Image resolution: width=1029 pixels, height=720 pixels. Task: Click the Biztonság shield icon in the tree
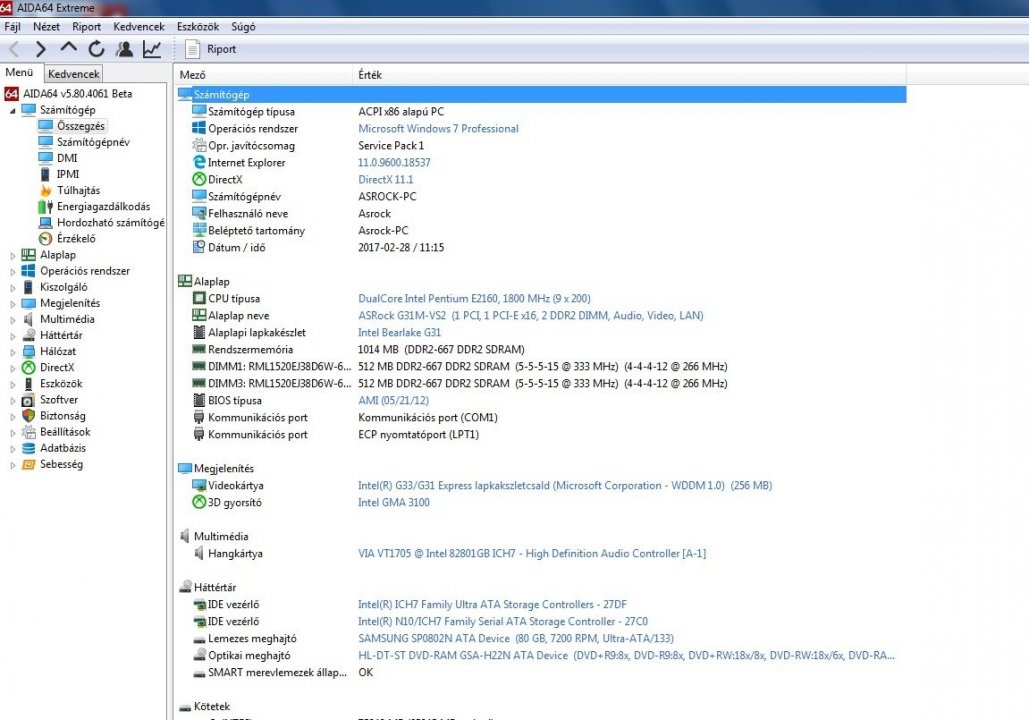pyautogui.click(x=28, y=415)
